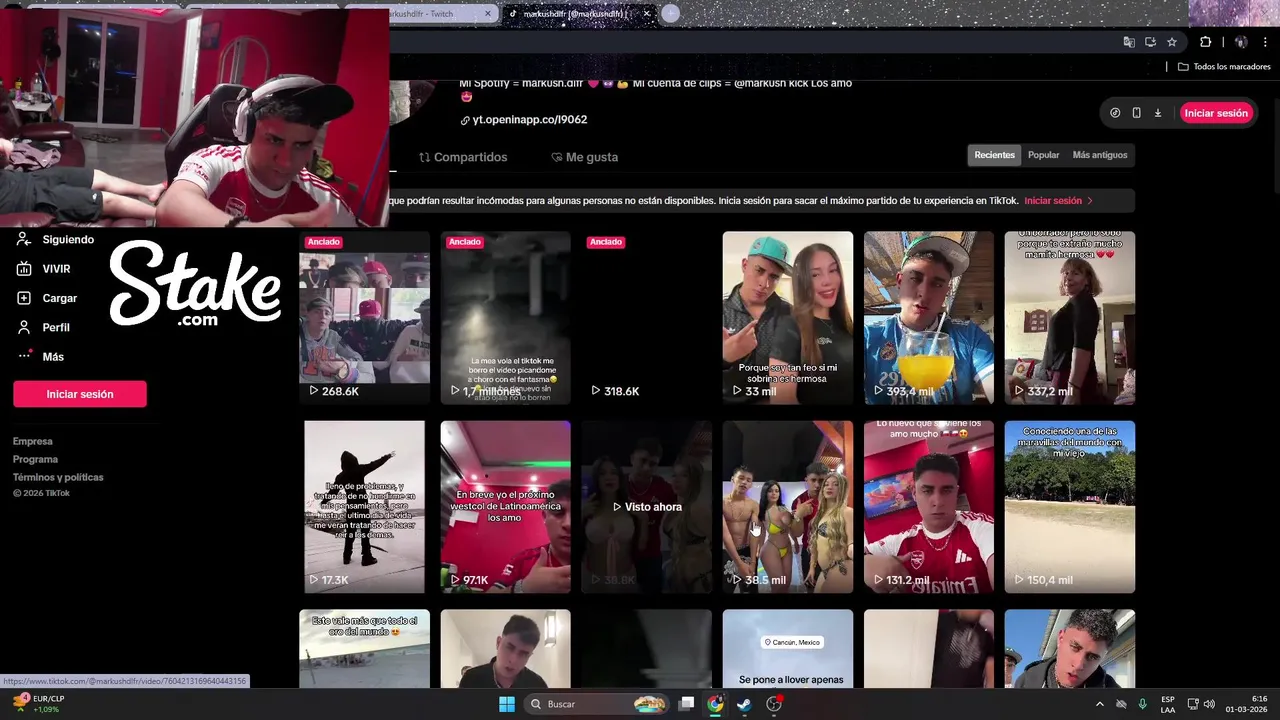Open the volume control in system tray
Image resolution: width=1280 pixels, height=720 pixels.
(x=1209, y=704)
